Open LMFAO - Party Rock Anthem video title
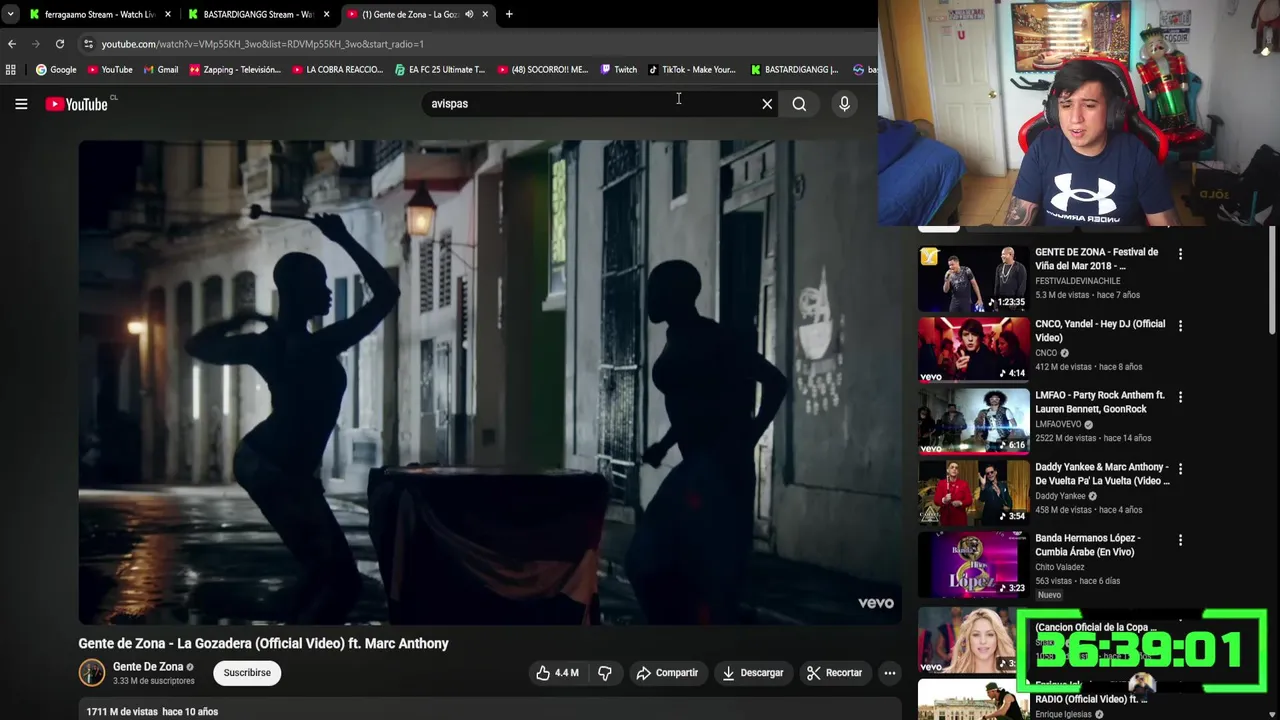This screenshot has height=720, width=1280. 1100,402
